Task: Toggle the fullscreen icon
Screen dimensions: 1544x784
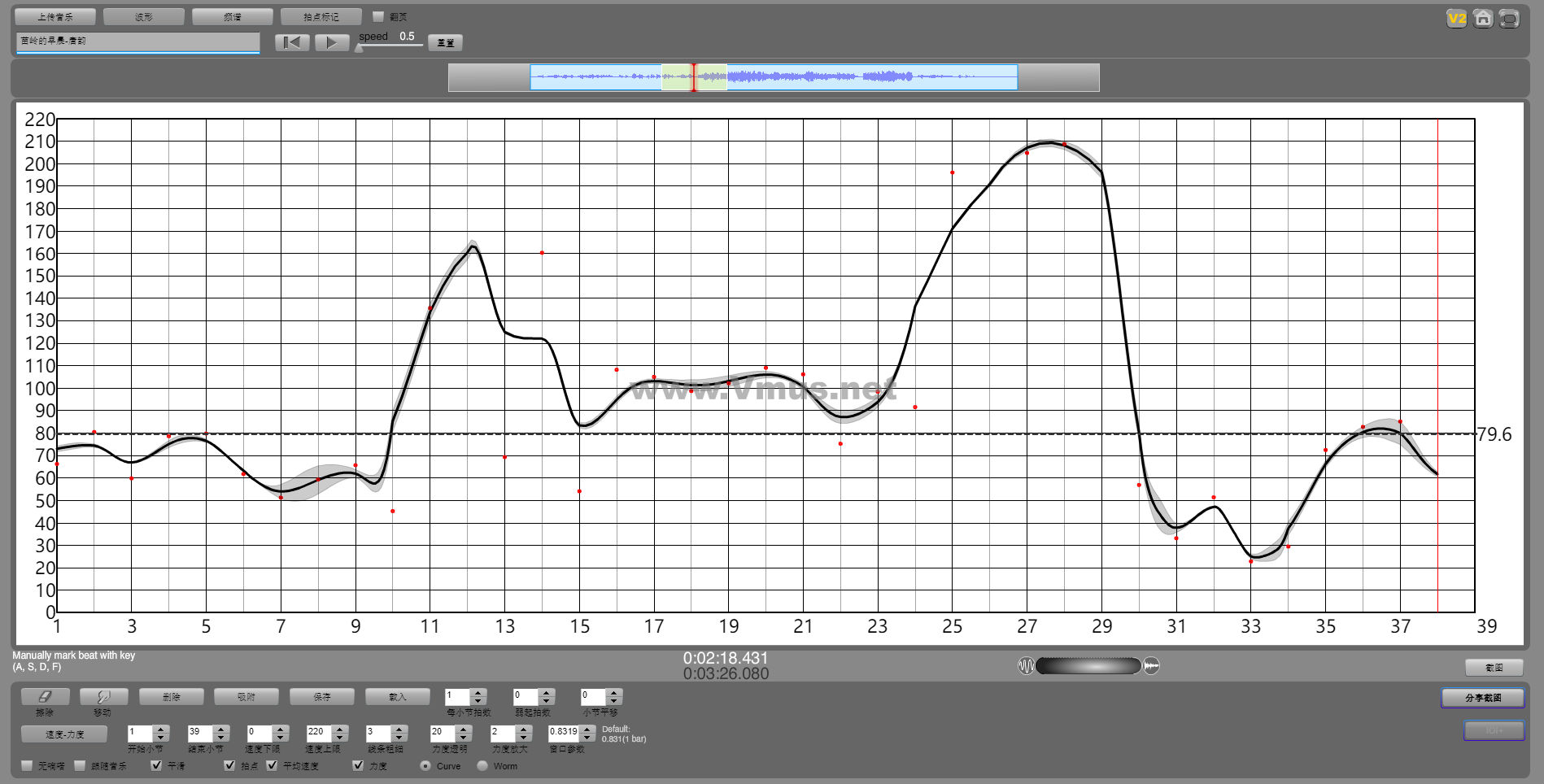Action: click(1509, 19)
